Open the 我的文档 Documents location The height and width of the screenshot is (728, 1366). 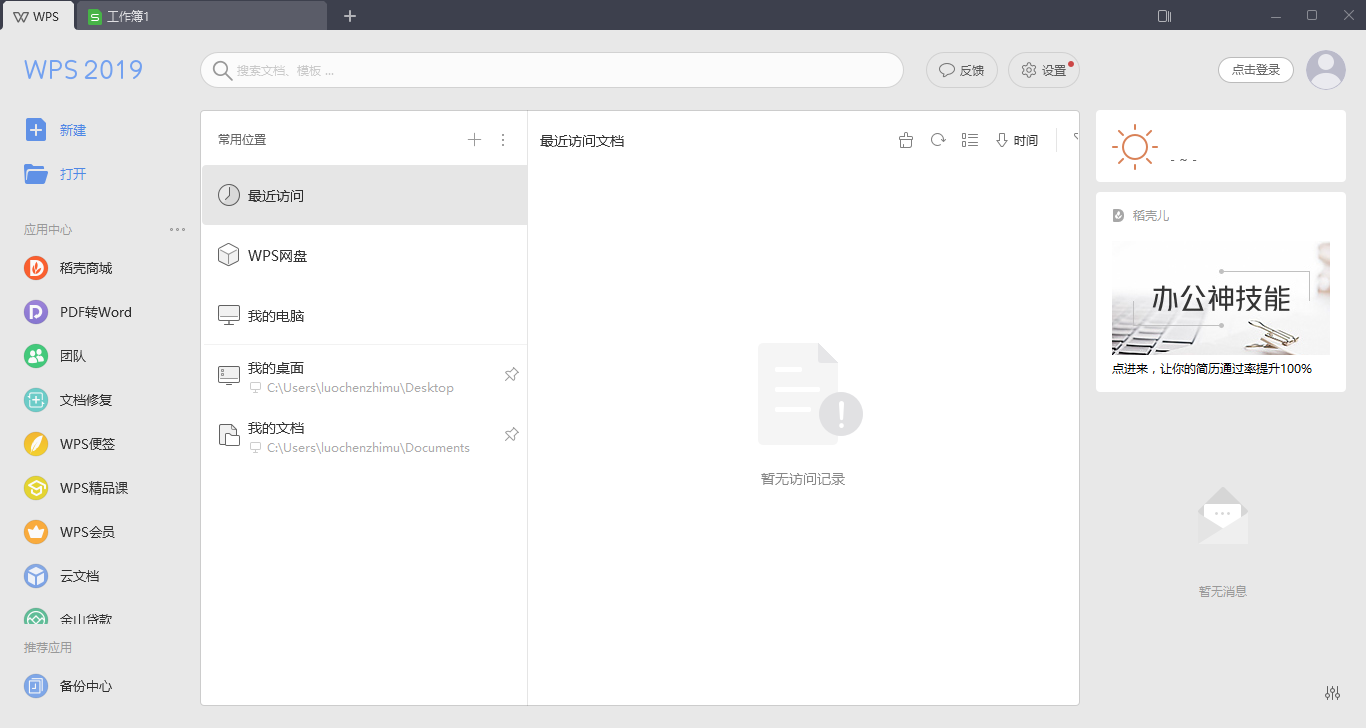[364, 437]
